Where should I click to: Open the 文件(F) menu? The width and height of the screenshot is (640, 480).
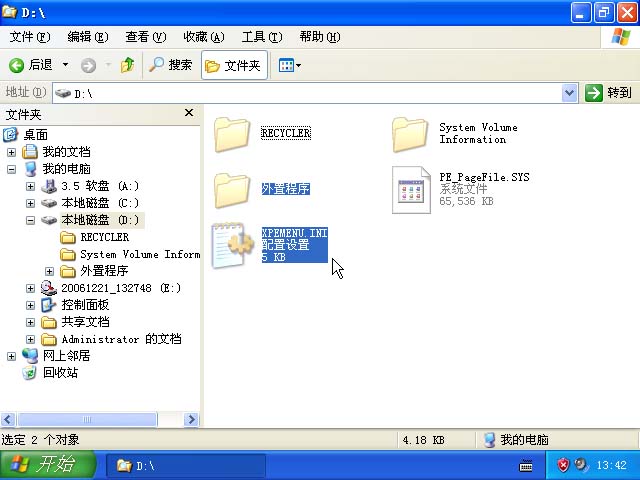click(x=30, y=37)
